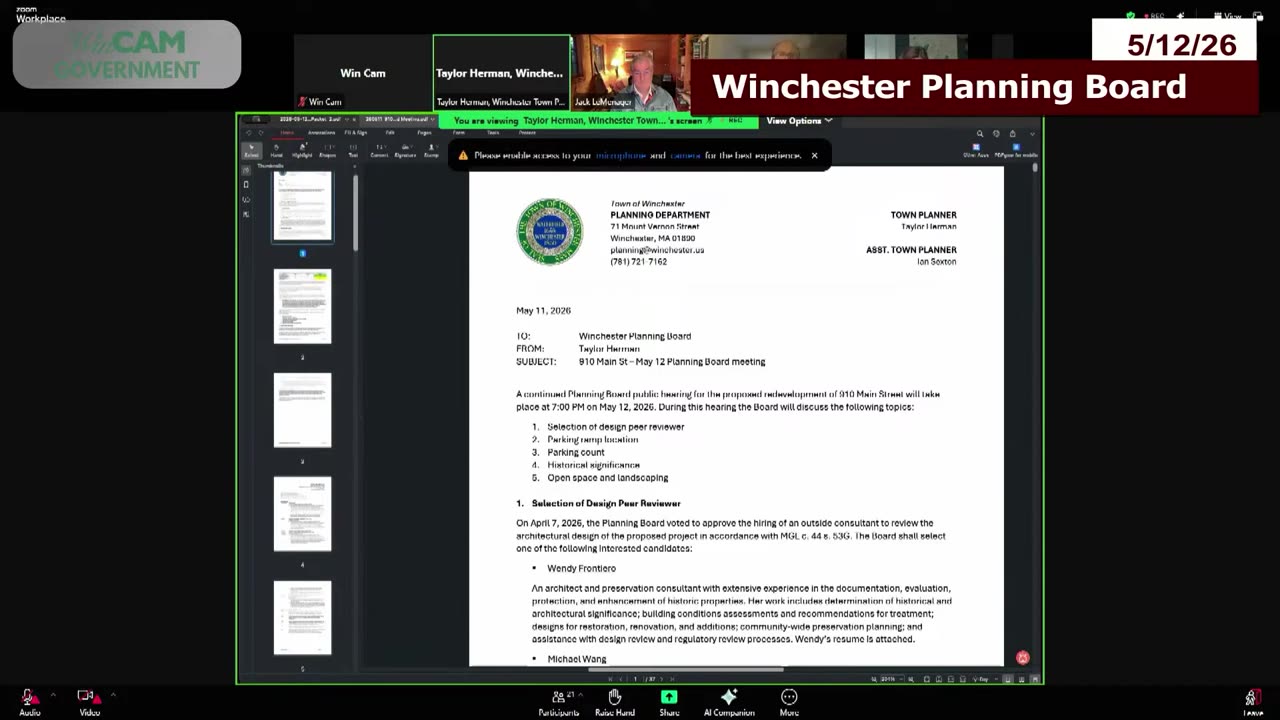Open the Shapes tool
Screen dimensions: 1280x720
click(x=327, y=150)
